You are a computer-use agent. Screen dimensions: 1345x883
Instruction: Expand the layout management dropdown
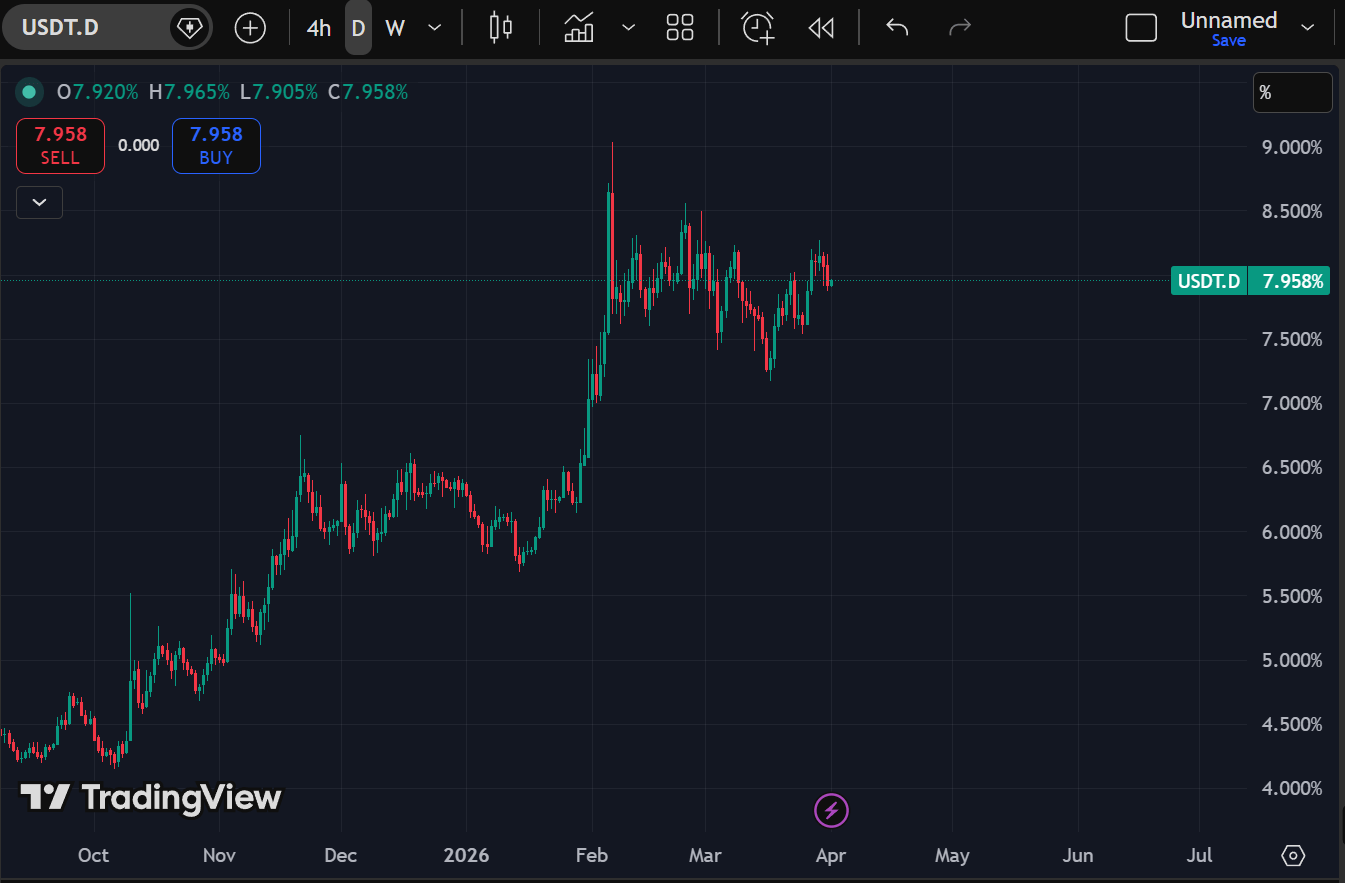coord(1307,28)
